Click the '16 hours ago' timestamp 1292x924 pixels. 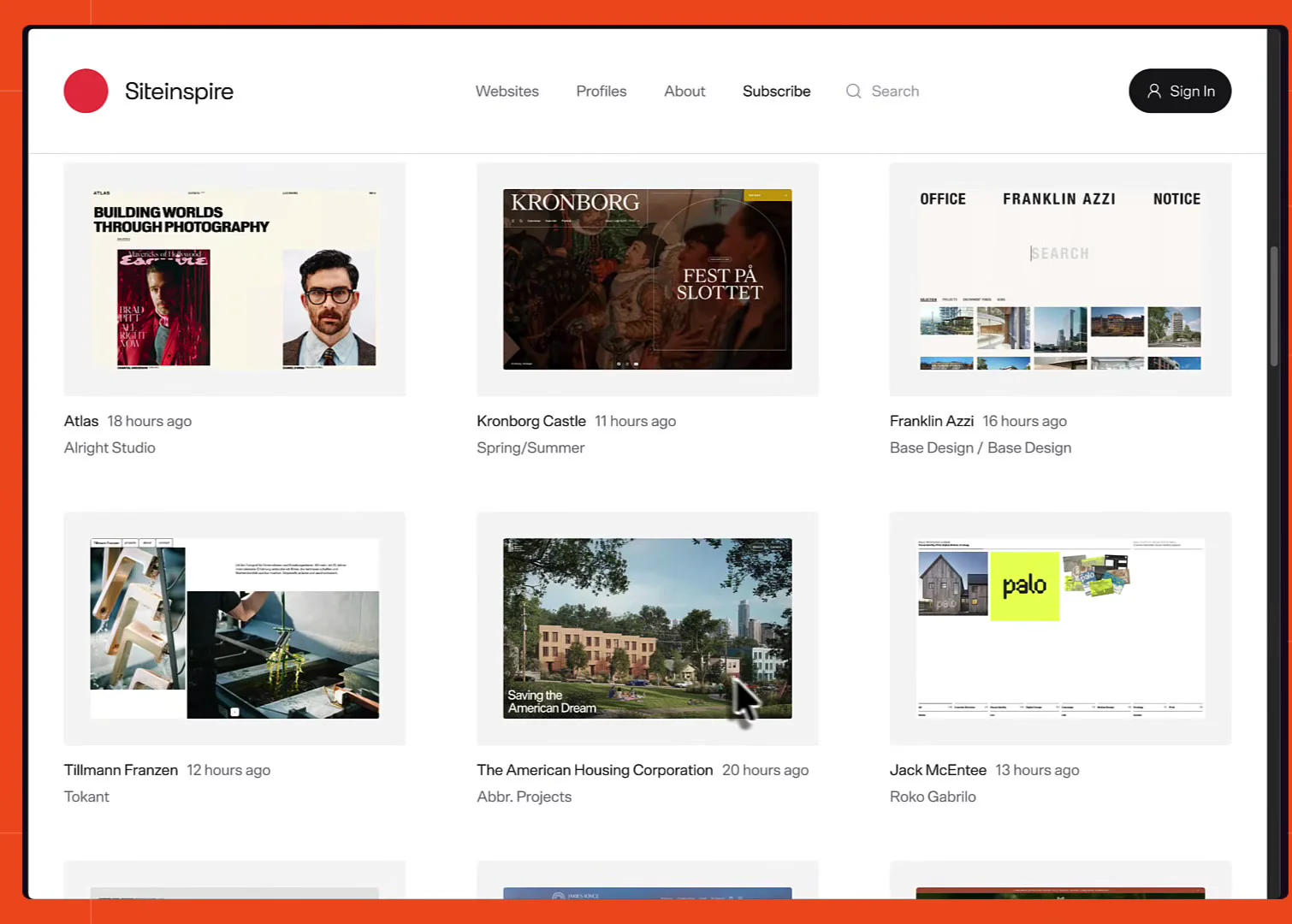(x=1025, y=421)
